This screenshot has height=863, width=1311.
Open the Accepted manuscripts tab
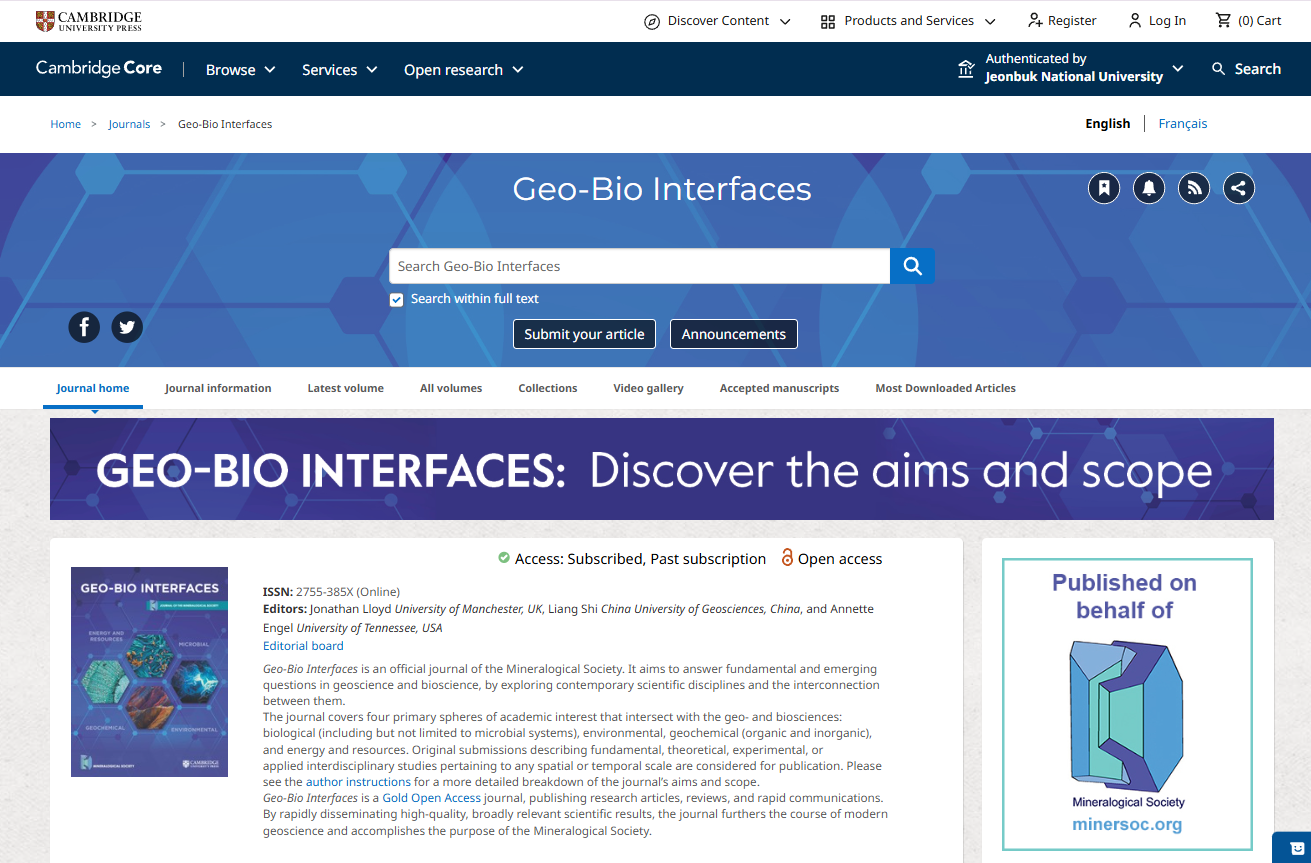coord(780,388)
